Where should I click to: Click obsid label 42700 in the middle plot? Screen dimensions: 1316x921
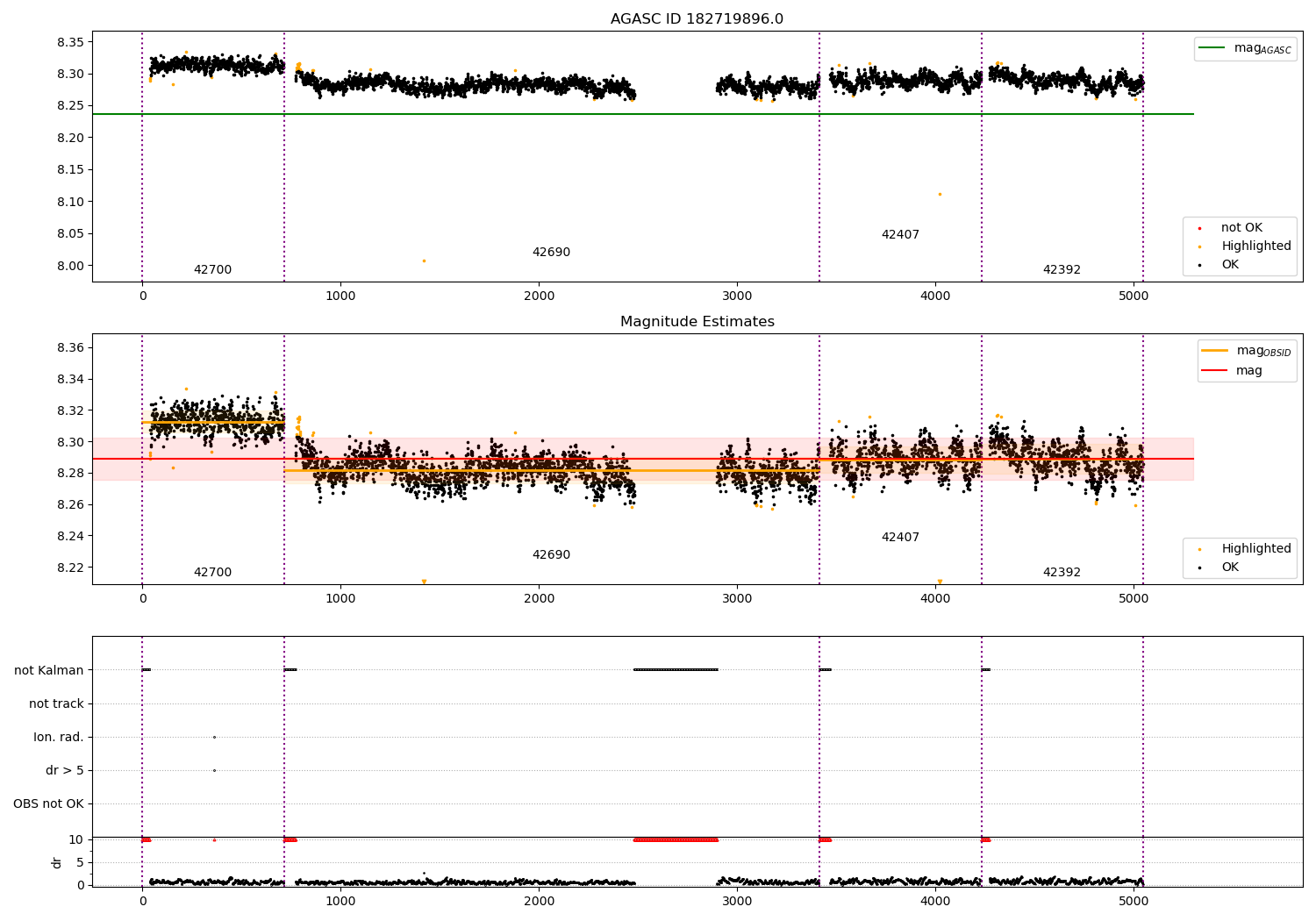[x=212, y=573]
